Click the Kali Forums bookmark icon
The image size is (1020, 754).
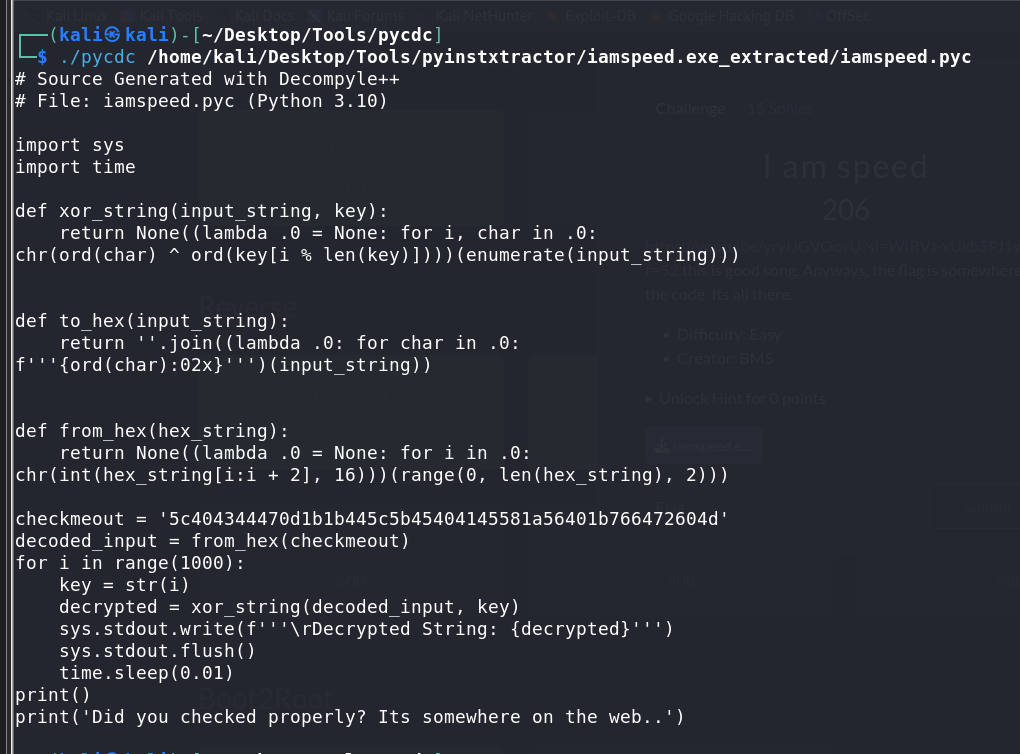(315, 16)
